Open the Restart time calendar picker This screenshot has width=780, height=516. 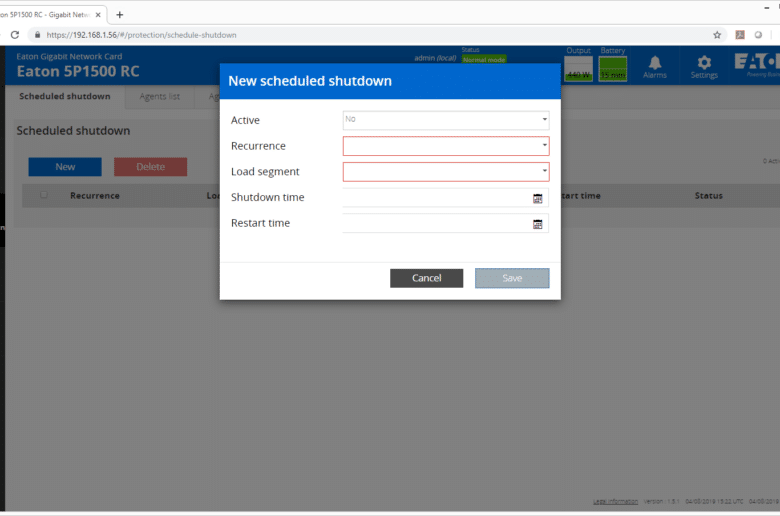pos(537,224)
